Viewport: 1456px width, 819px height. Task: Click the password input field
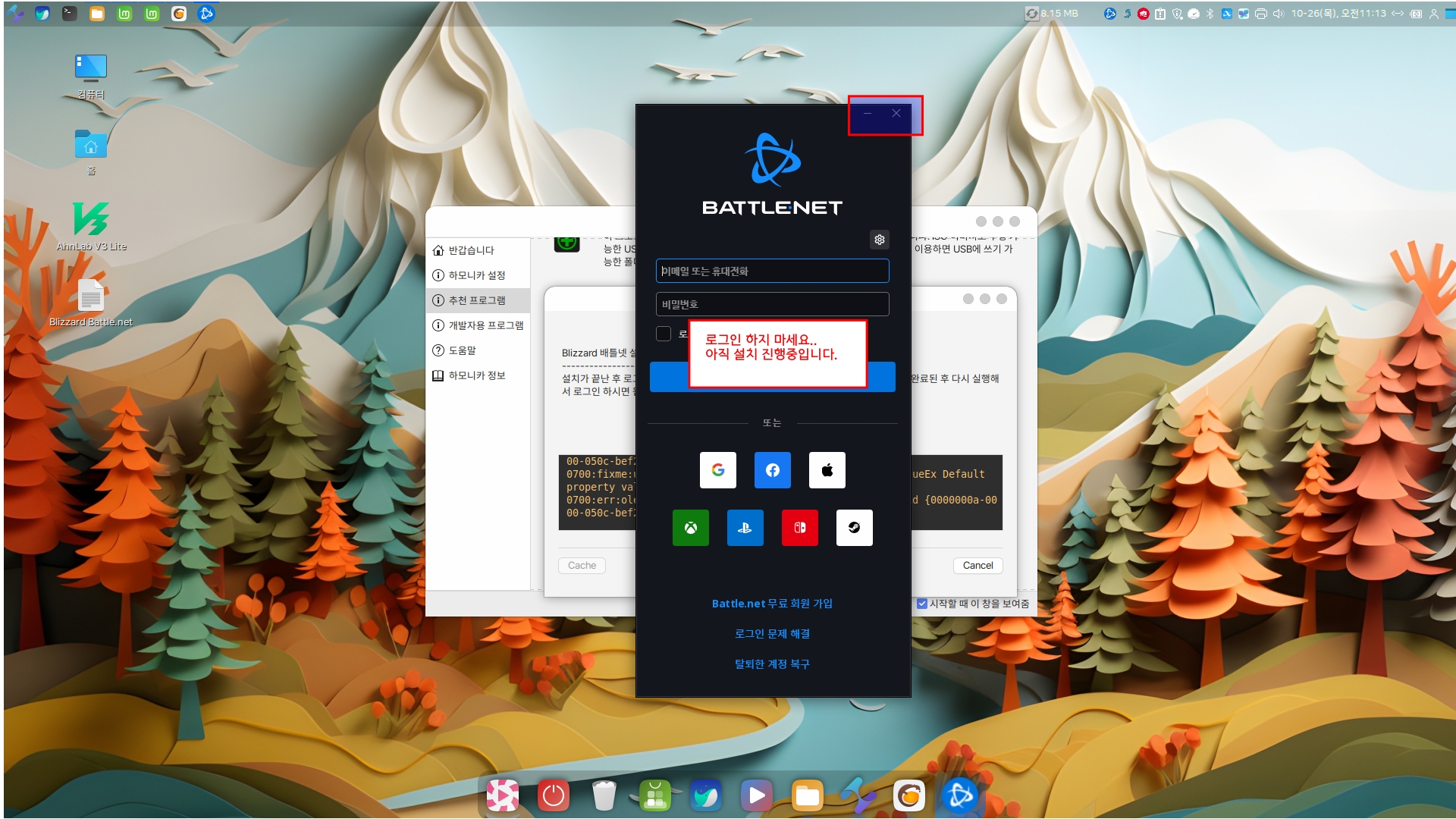[x=772, y=304]
